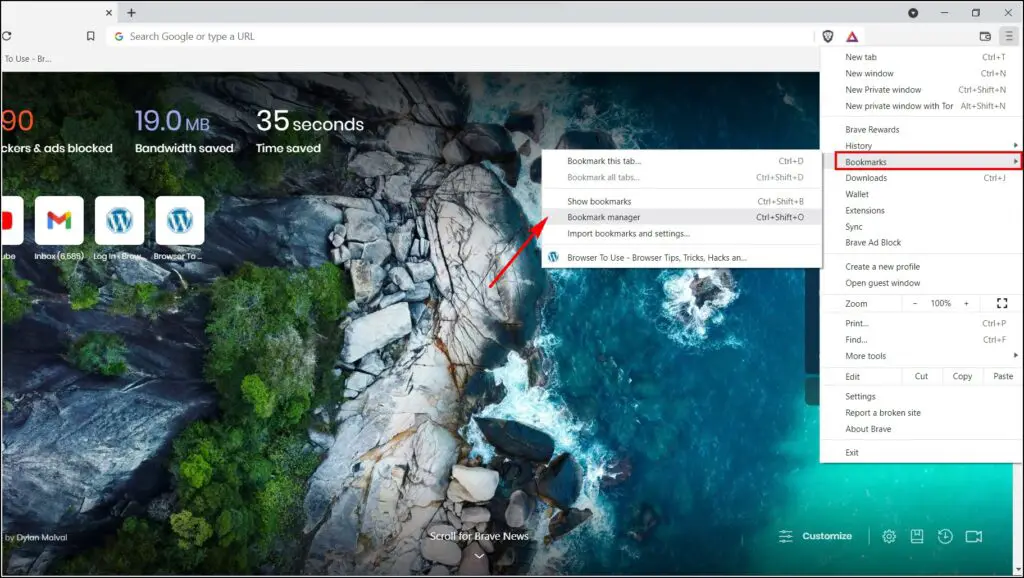
Task: Click the Scroll for Brave News text
Action: (479, 536)
